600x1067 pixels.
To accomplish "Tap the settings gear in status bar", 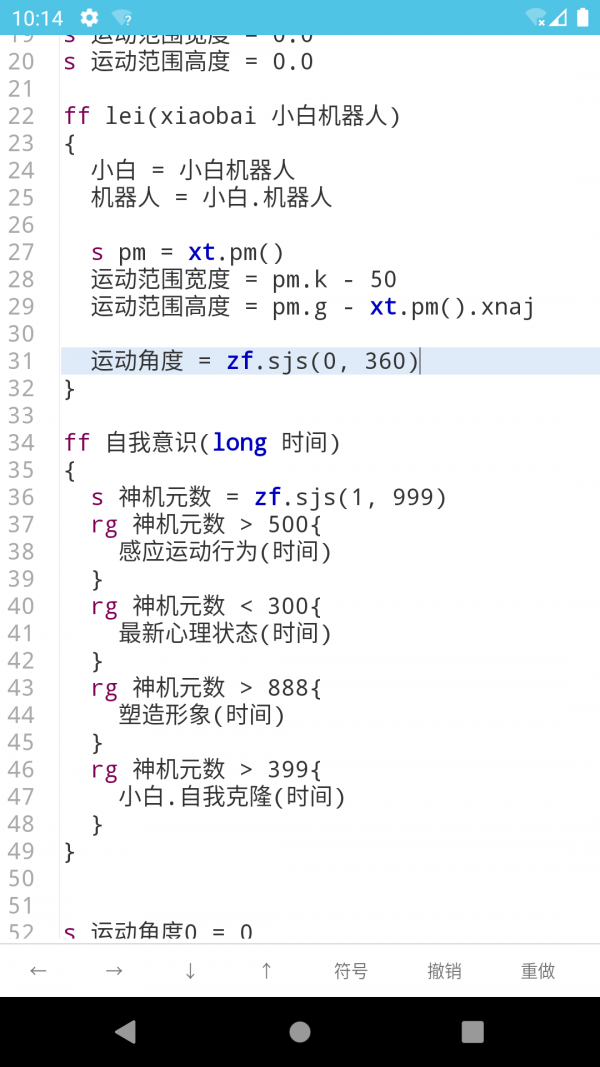I will (x=89, y=18).
